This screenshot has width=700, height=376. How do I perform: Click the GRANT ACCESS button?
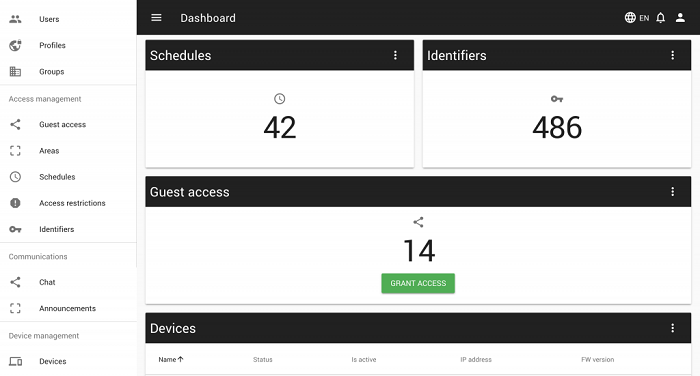[418, 283]
